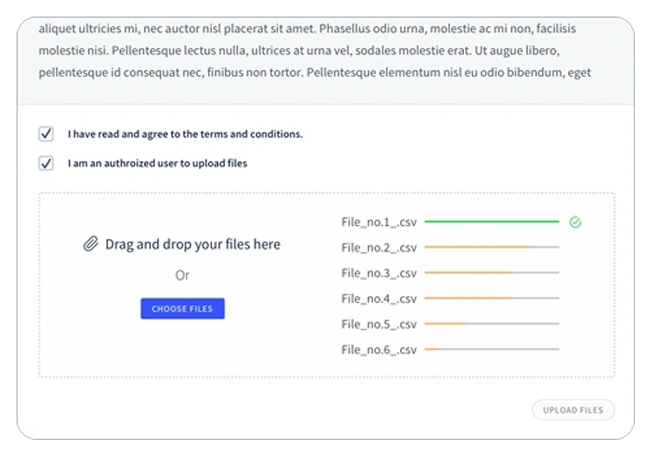Click the File_no.4_.csv progress bar

[492, 298]
